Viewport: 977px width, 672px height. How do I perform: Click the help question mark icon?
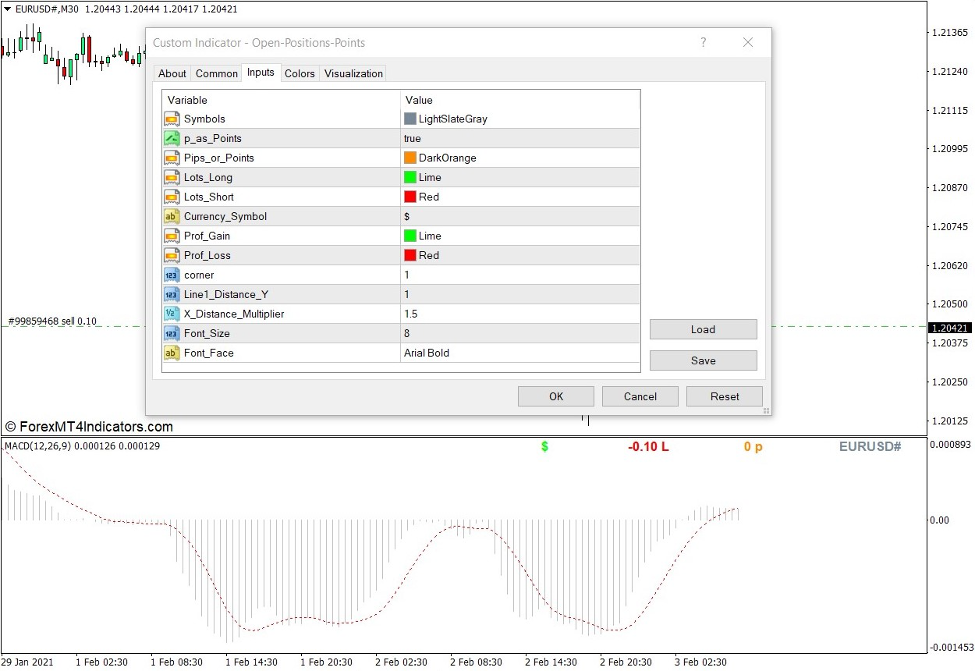(703, 43)
